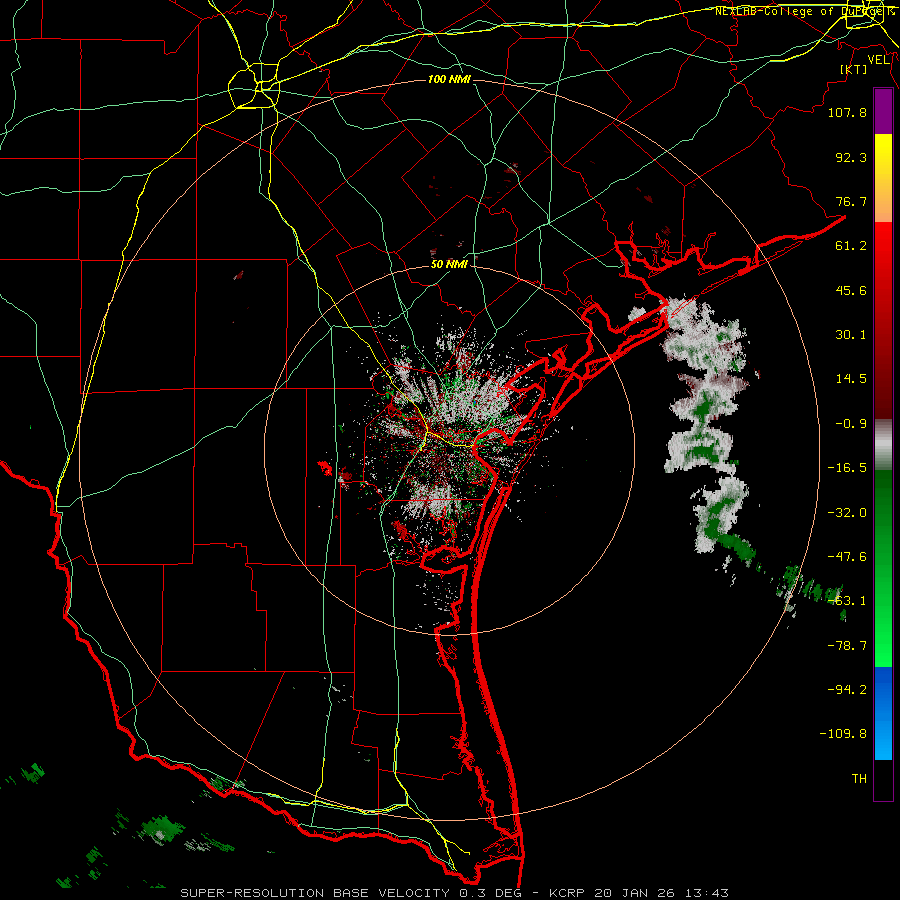This screenshot has height=900, width=900.
Task: Click the 50 NMI range ring label
Action: click(449, 265)
